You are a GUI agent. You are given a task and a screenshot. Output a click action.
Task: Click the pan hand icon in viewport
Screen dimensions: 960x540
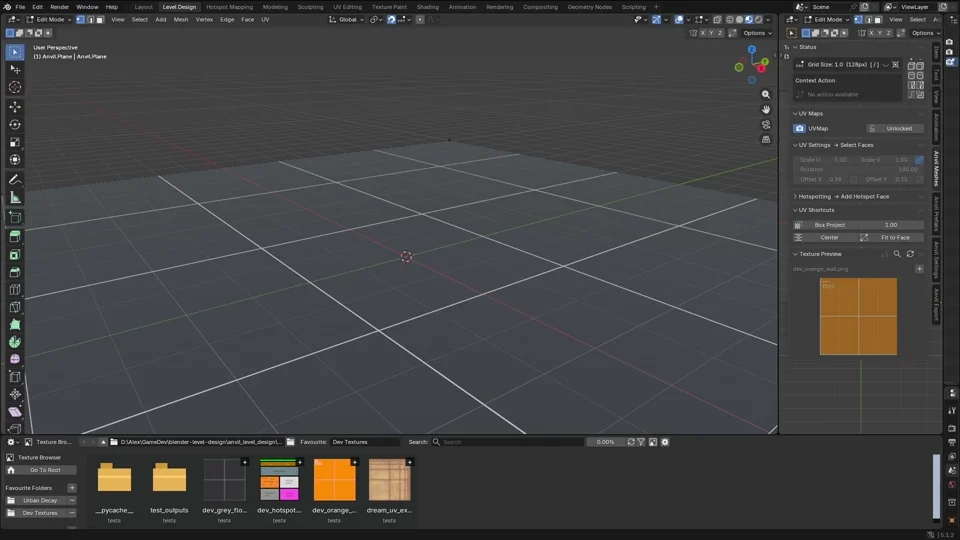point(765,110)
